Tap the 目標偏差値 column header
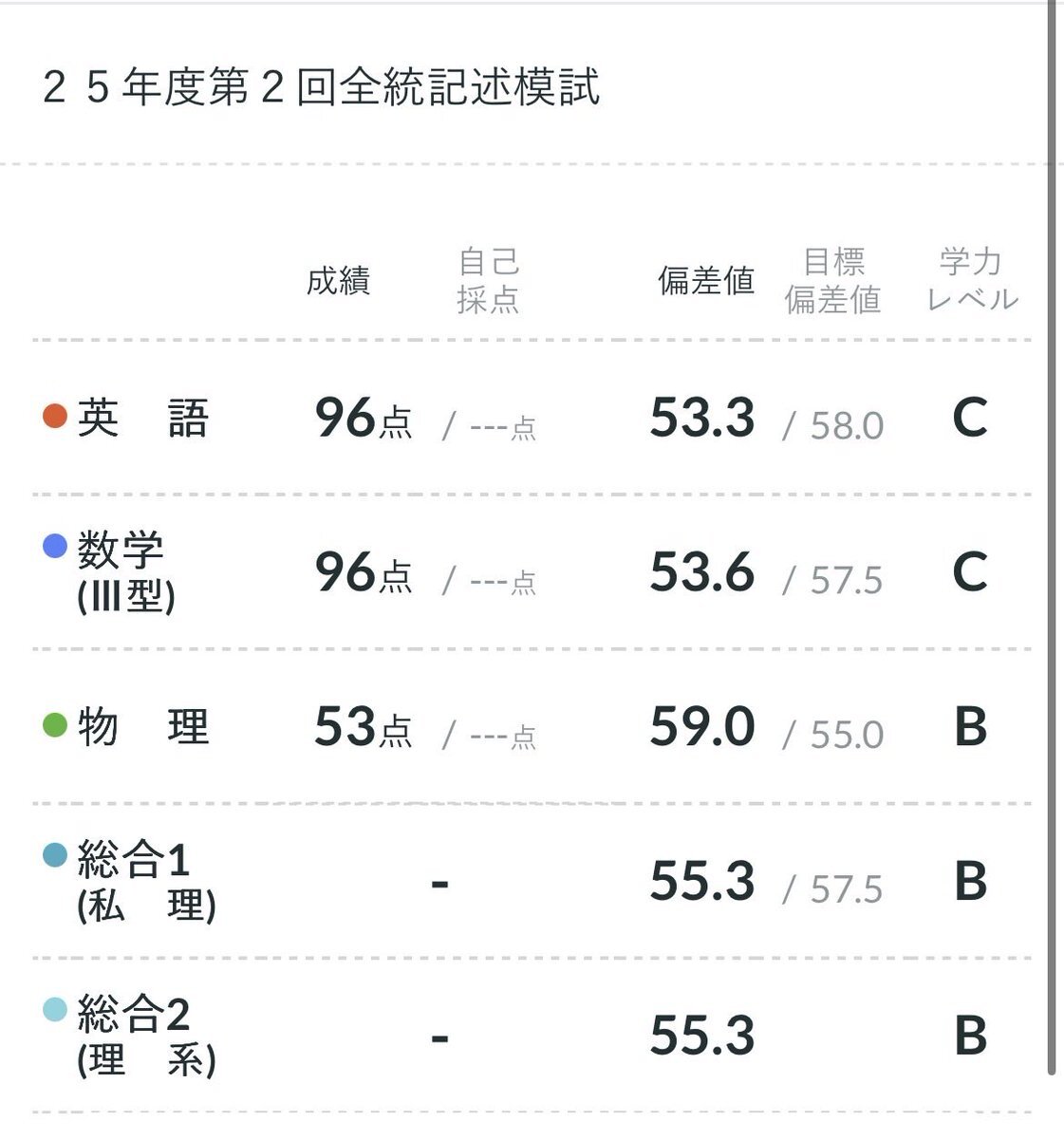 (832, 281)
